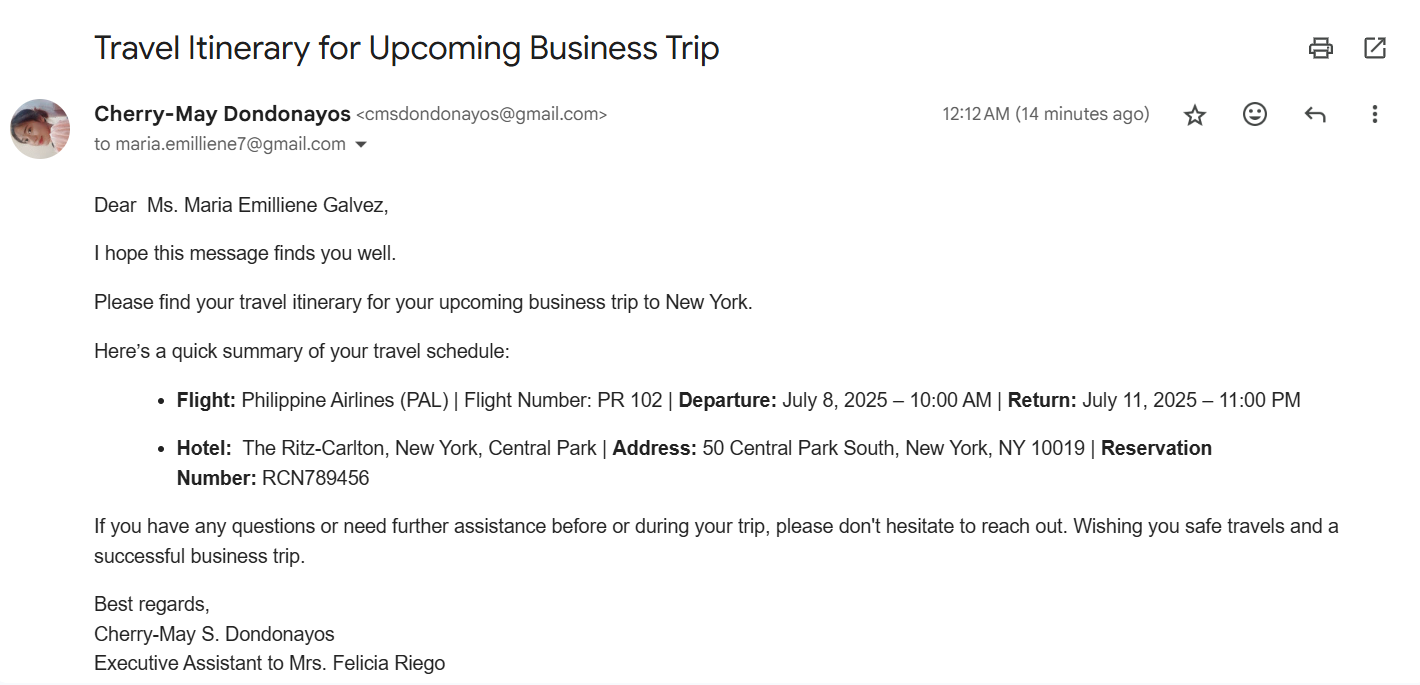Click the greeting line to Ms. Galvez
Viewport: 1420px width, 685px height.
click(241, 205)
